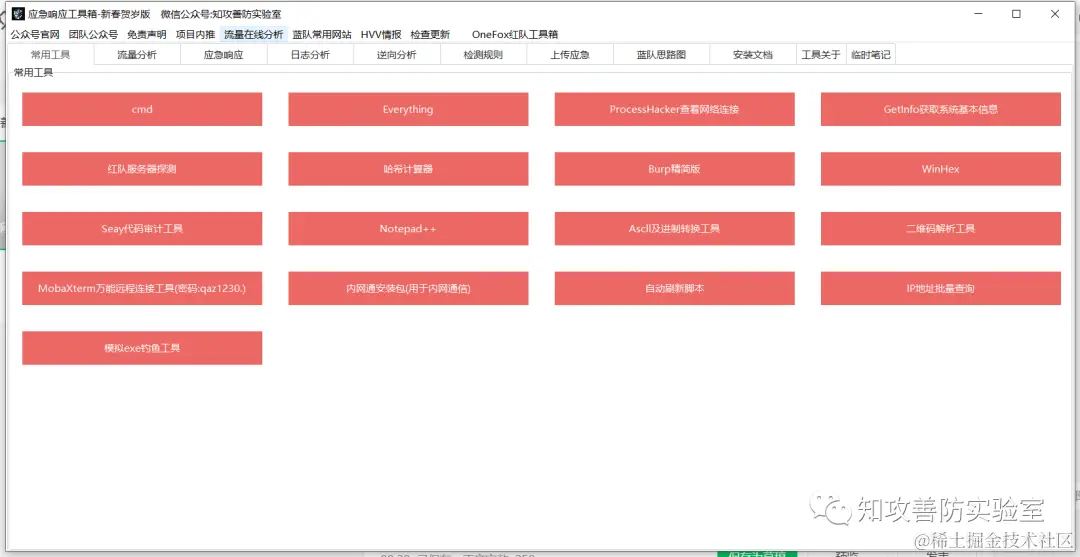The image size is (1080, 557).
Task: Open IP地址批量查询 tool
Action: pos(941,288)
